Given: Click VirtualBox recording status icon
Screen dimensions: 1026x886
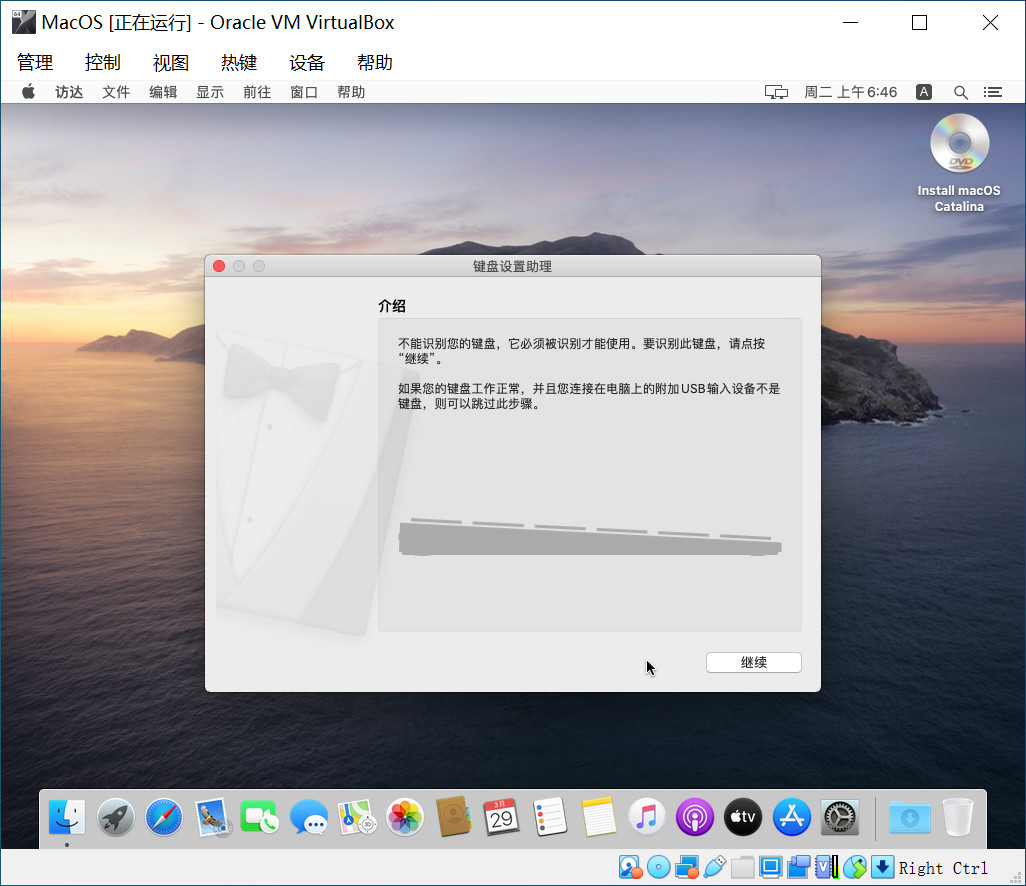Looking at the screenshot, I should click(x=798, y=868).
